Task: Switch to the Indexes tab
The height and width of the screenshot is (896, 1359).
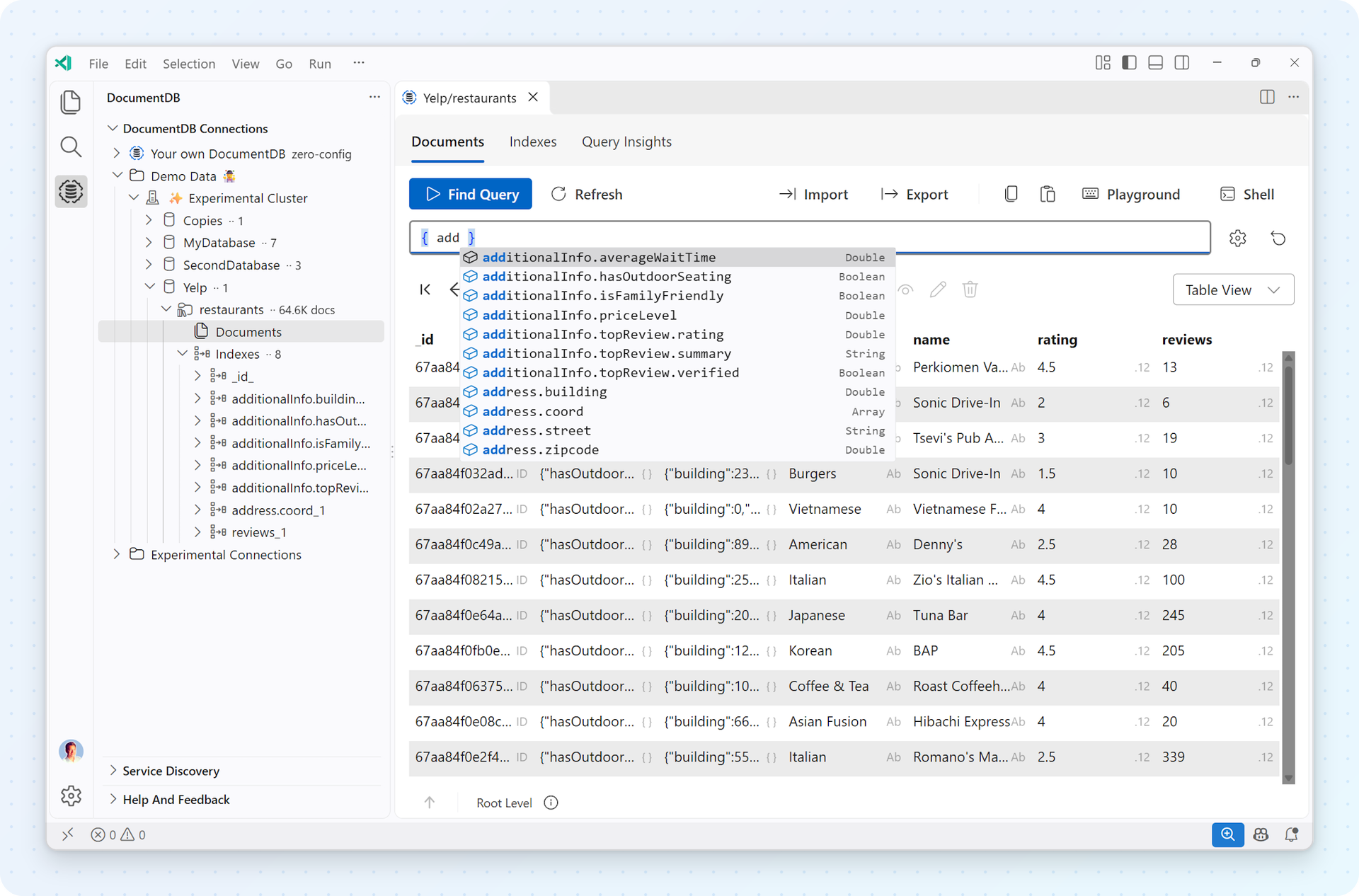Action: [533, 142]
